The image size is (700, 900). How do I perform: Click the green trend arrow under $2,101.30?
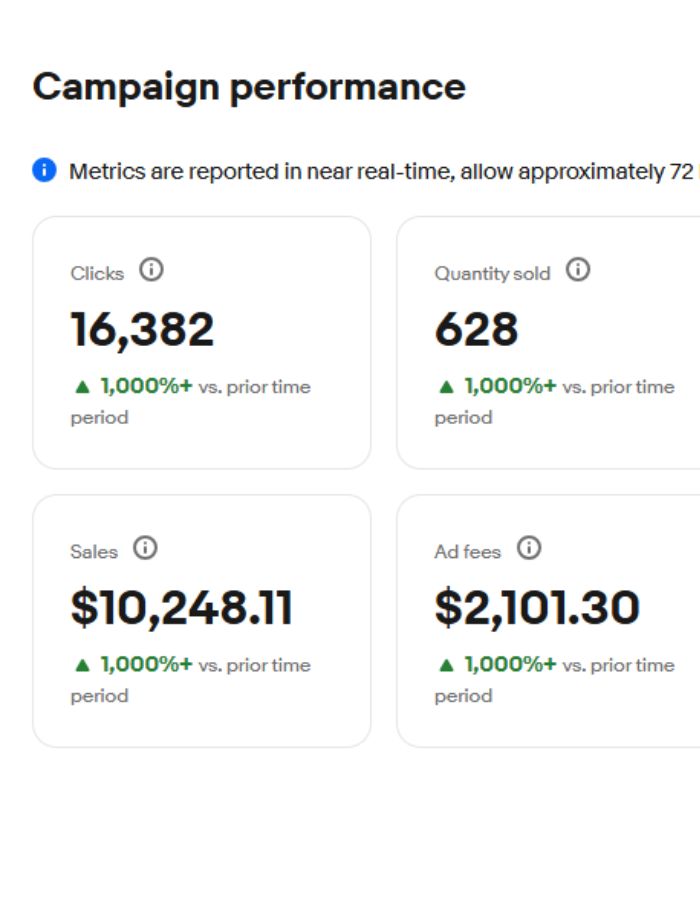[446, 665]
